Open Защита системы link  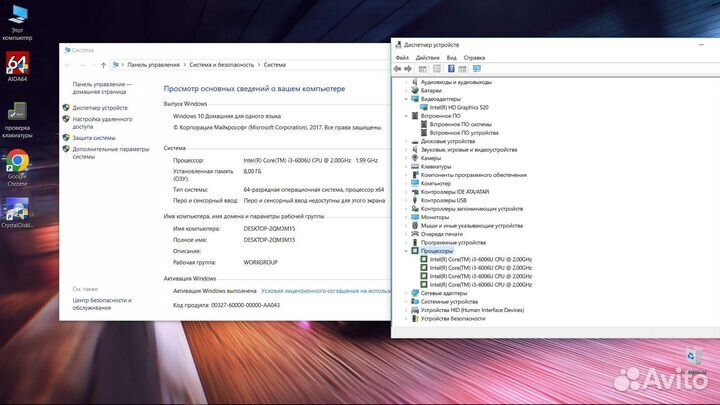pyautogui.click(x=94, y=138)
